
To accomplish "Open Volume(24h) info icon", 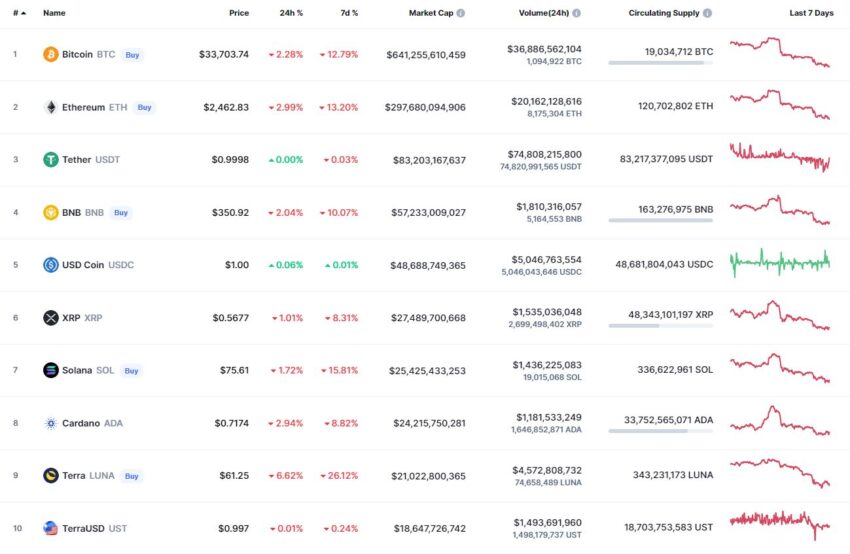I will [576, 13].
